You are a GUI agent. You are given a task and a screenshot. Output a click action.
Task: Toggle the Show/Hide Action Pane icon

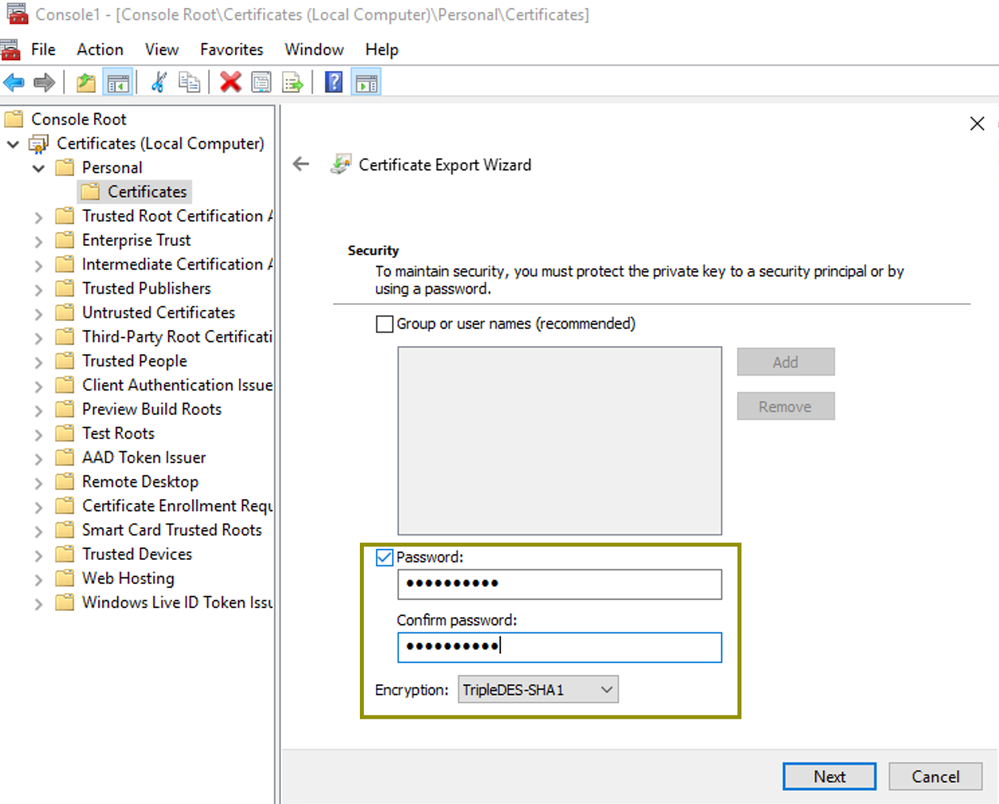point(366,82)
